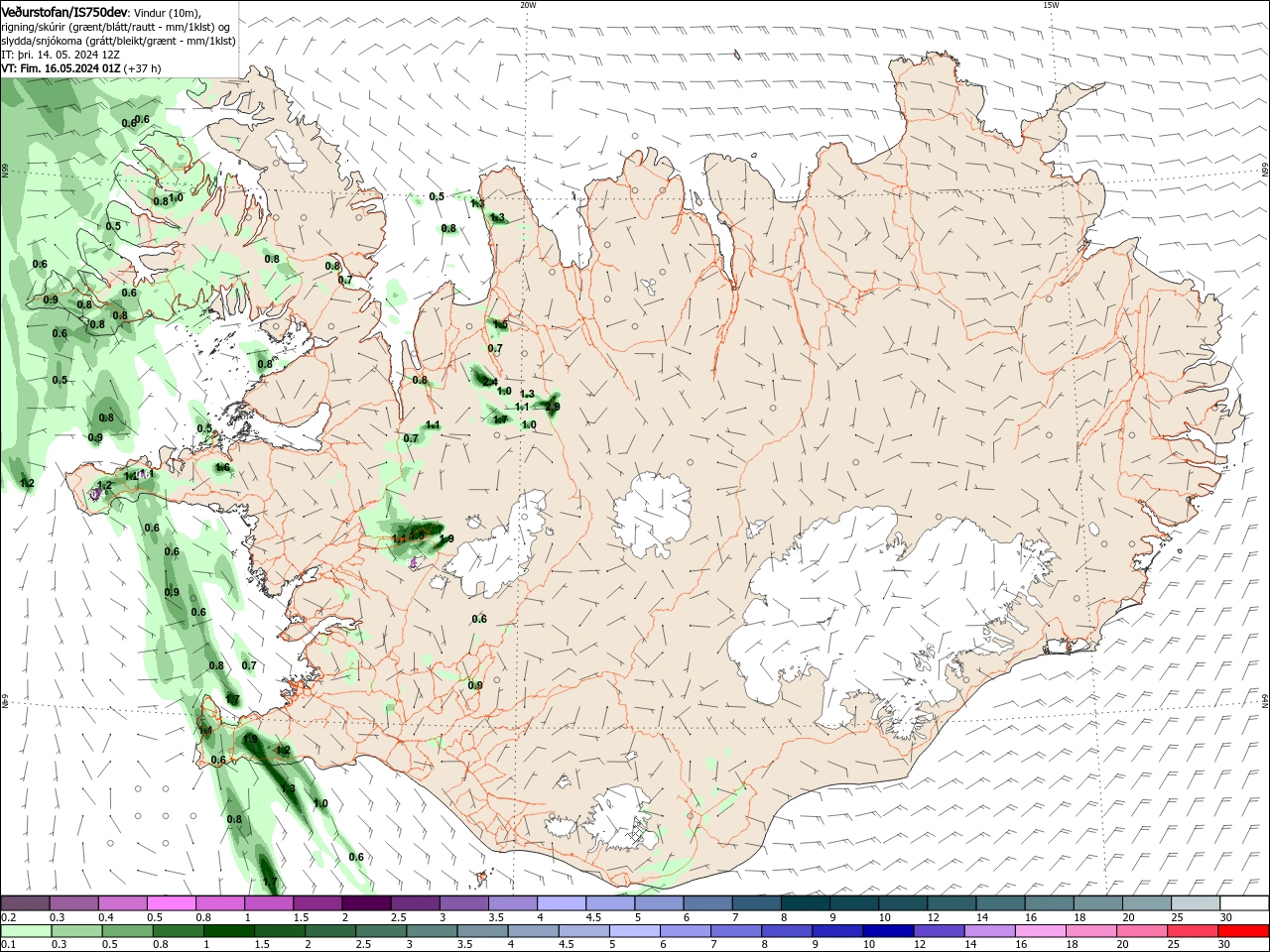Pick the lower scale swatch between 14 and 16
1270x952 pixels.
click(x=990, y=931)
